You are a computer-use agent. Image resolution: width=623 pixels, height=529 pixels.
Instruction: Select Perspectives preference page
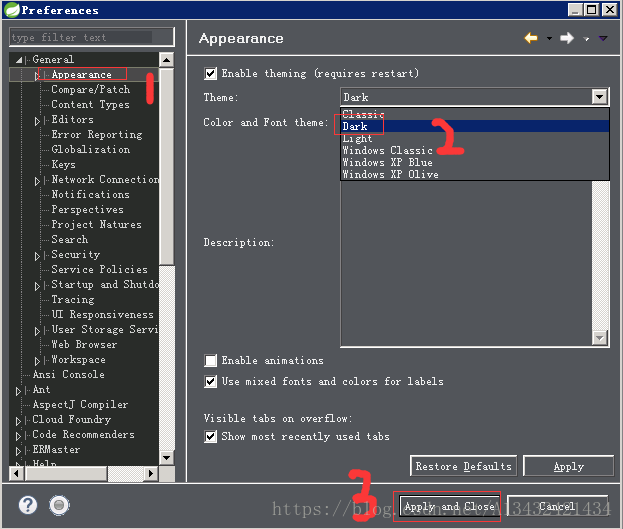click(87, 209)
